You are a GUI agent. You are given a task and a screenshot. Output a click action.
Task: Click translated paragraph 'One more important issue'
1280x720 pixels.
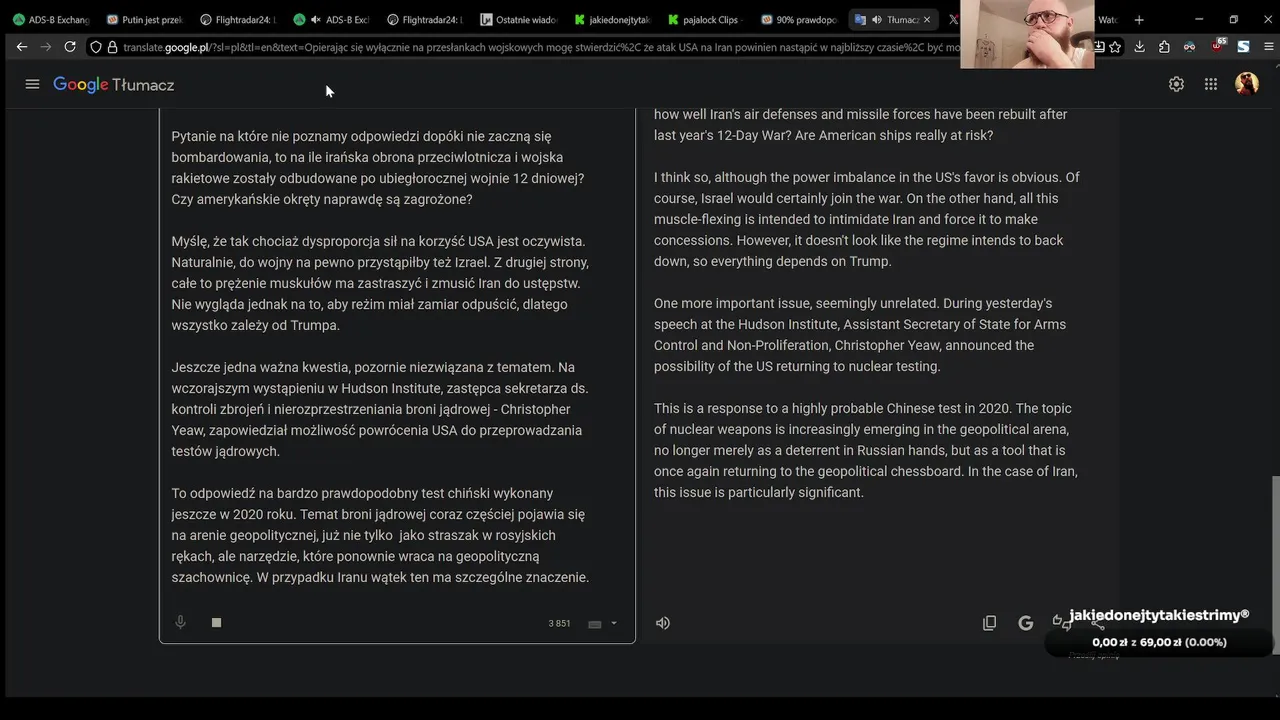860,335
